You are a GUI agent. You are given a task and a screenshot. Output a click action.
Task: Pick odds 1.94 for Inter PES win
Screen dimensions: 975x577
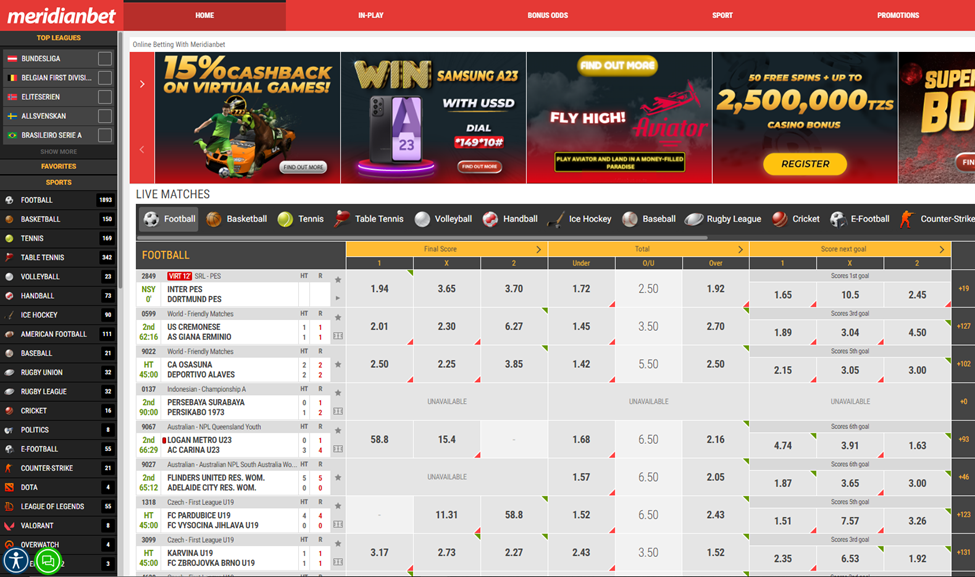[379, 289]
